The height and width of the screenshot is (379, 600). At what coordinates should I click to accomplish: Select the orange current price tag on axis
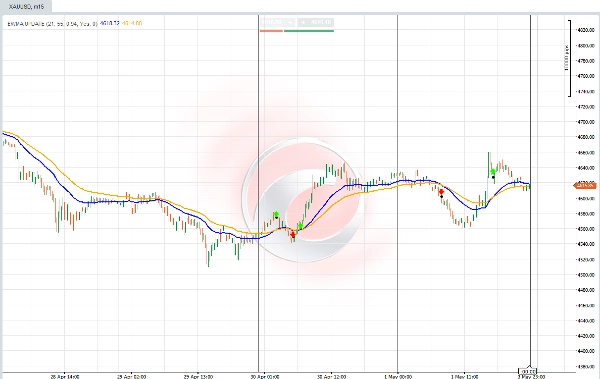[x=585, y=186]
